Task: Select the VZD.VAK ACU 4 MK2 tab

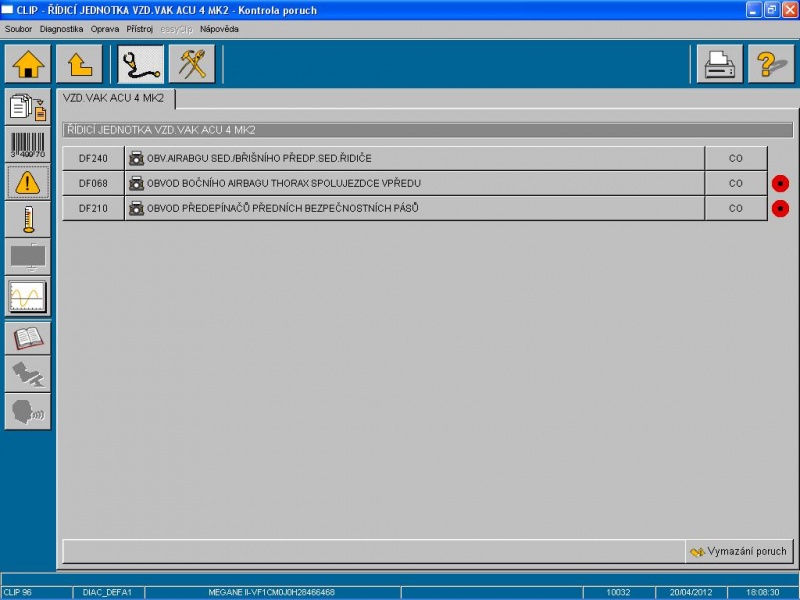Action: coord(117,98)
